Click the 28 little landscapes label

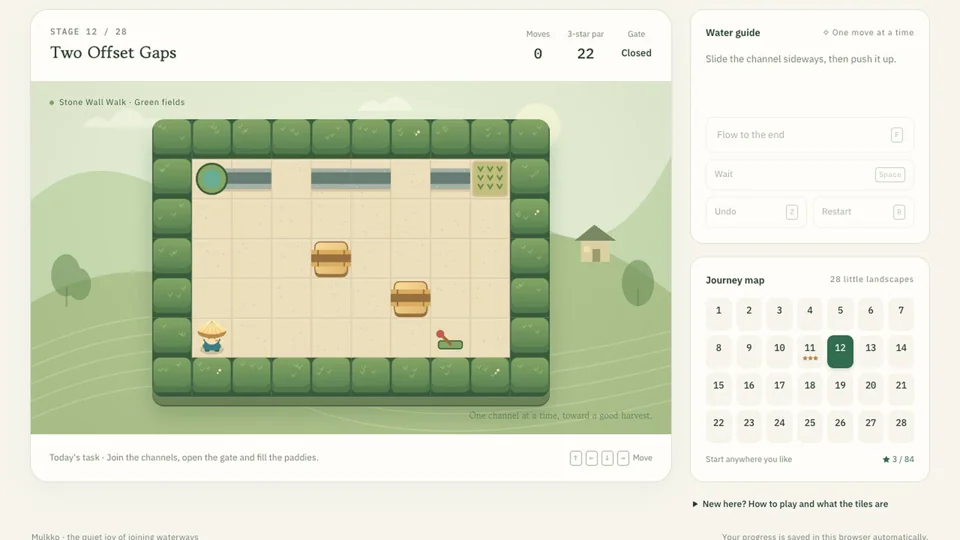coord(872,279)
